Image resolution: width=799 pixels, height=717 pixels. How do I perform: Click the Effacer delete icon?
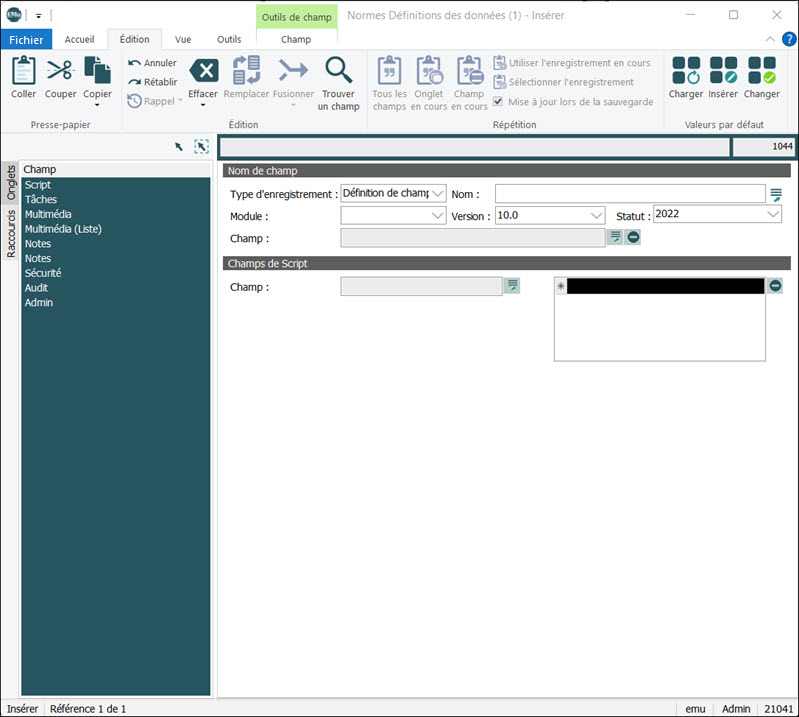coord(203,70)
